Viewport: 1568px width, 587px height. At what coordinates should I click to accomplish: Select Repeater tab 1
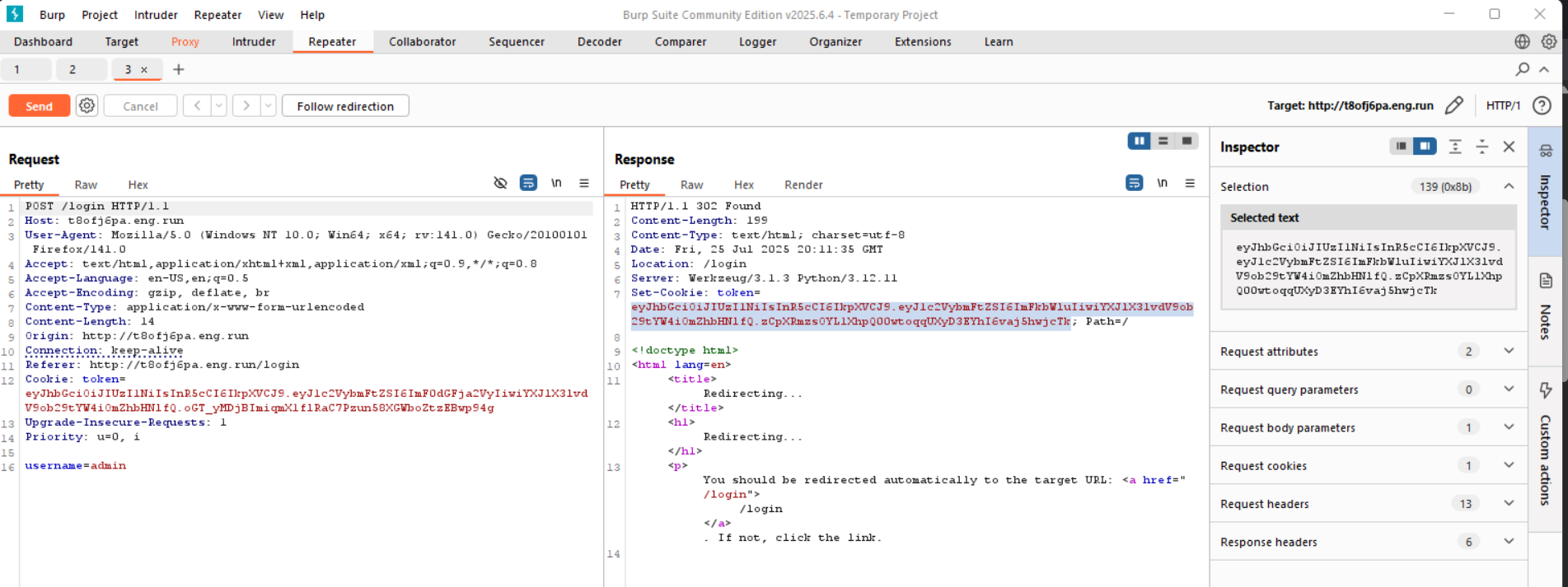(x=16, y=69)
